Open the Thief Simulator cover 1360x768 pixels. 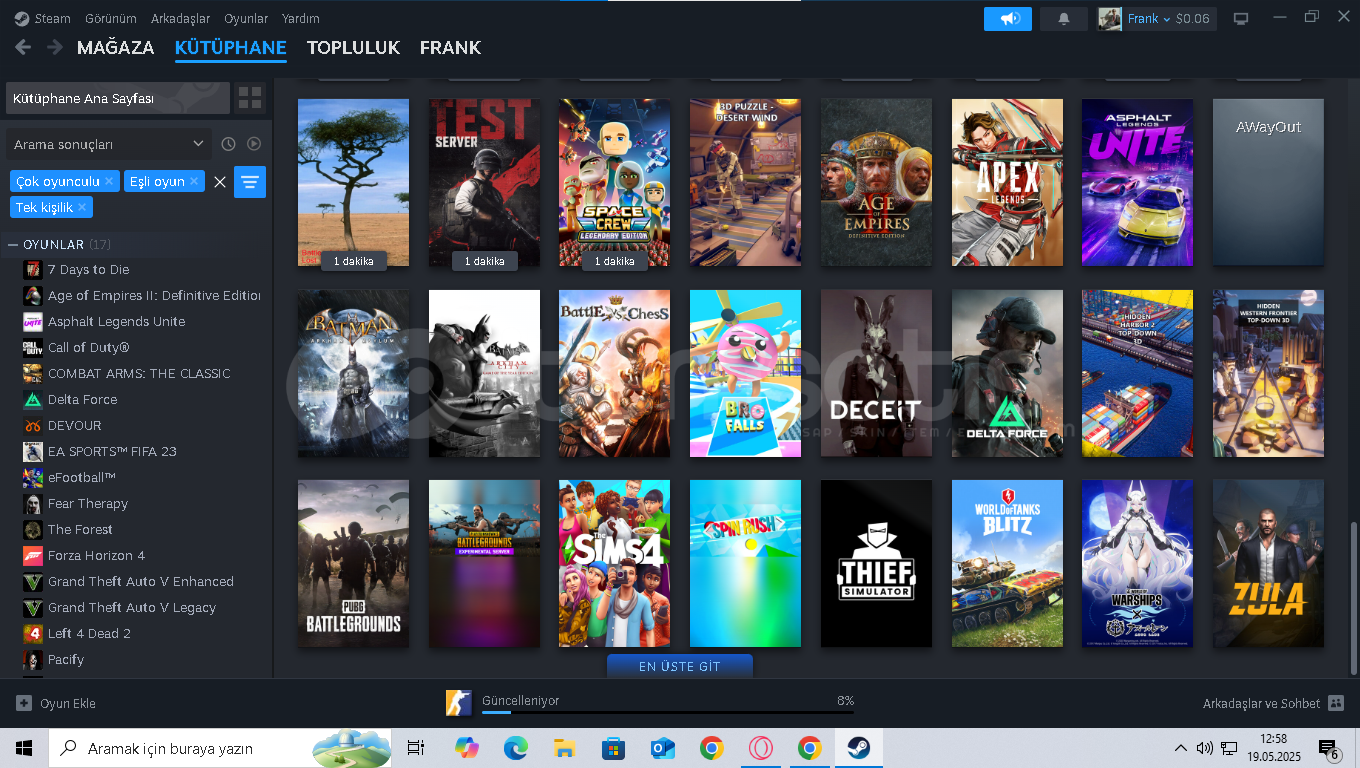(x=876, y=563)
